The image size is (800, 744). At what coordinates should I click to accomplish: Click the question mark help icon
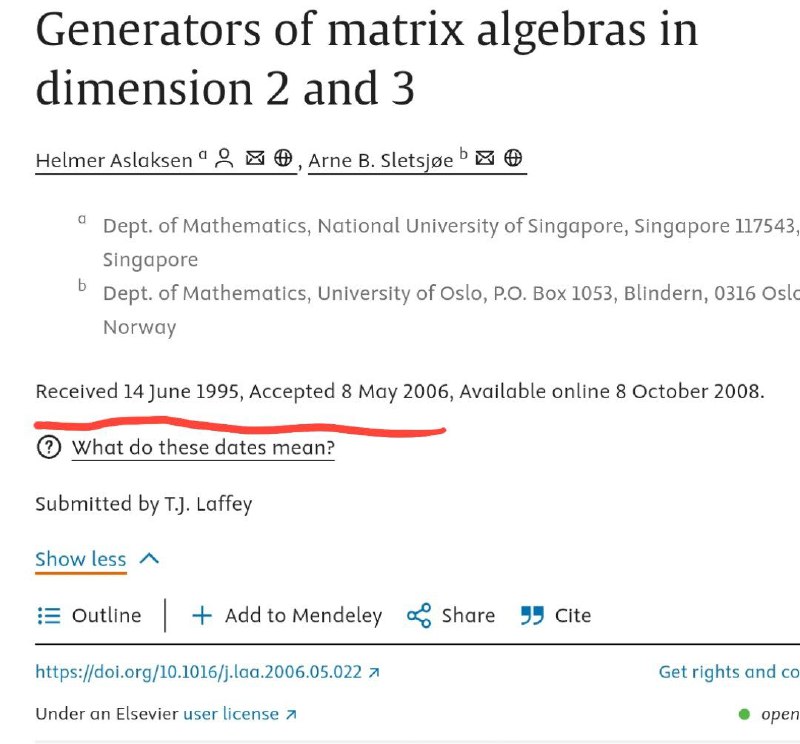(49, 448)
